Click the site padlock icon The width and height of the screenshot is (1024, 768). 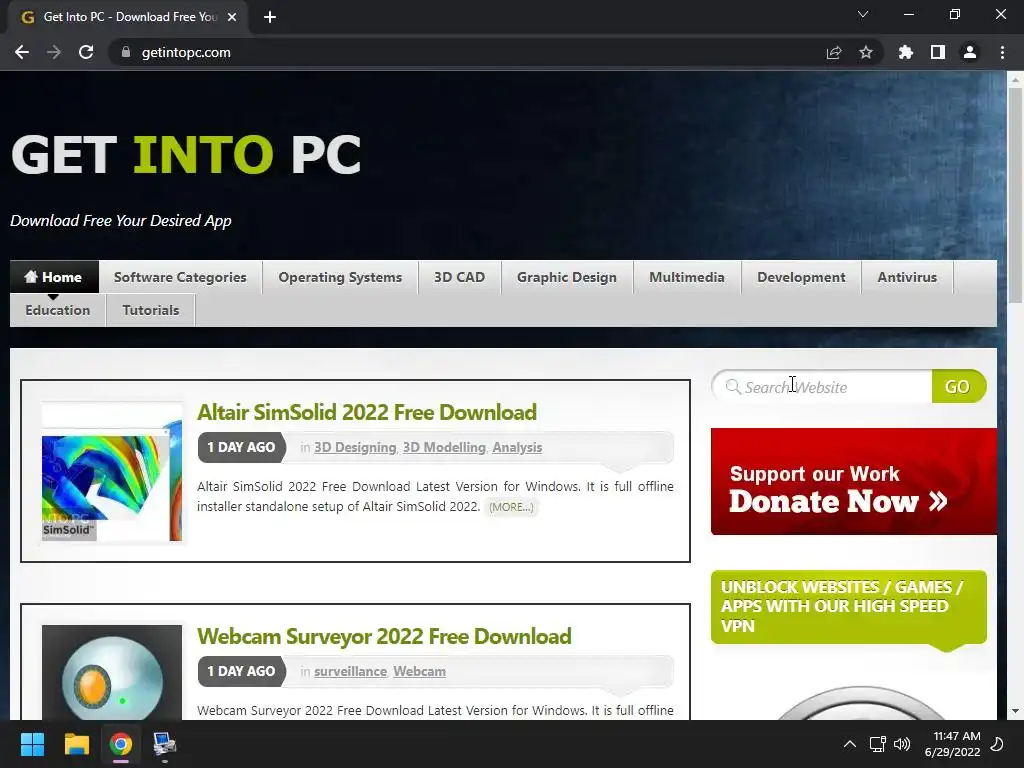click(x=125, y=52)
